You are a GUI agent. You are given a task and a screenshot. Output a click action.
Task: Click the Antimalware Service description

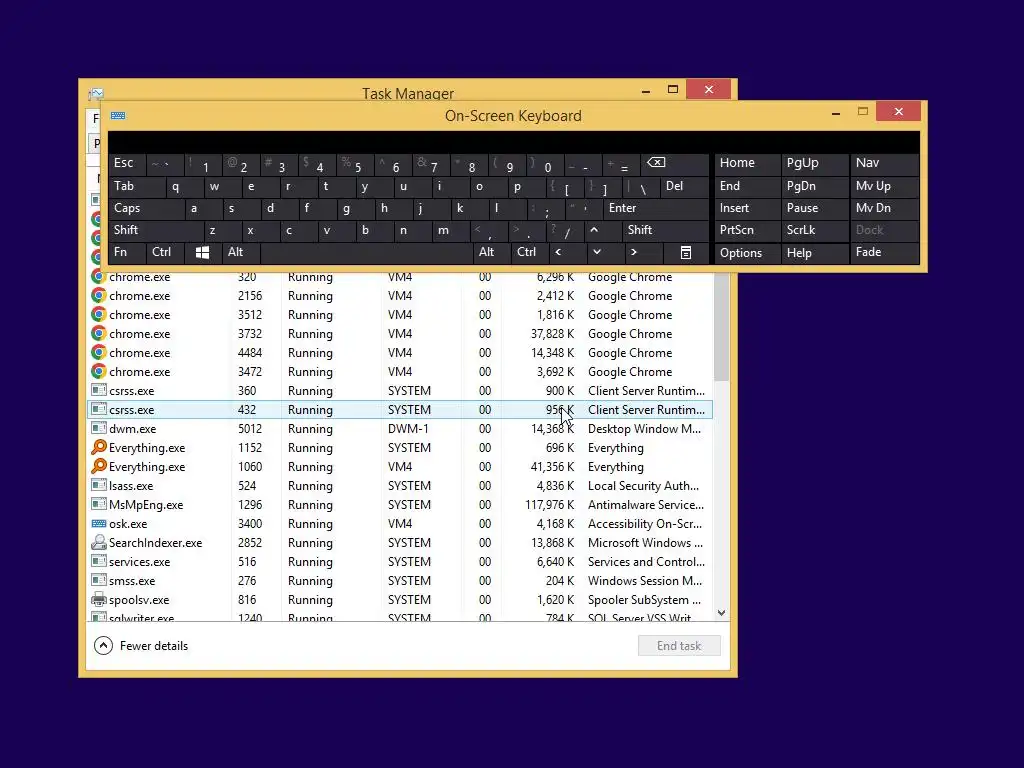coord(646,505)
